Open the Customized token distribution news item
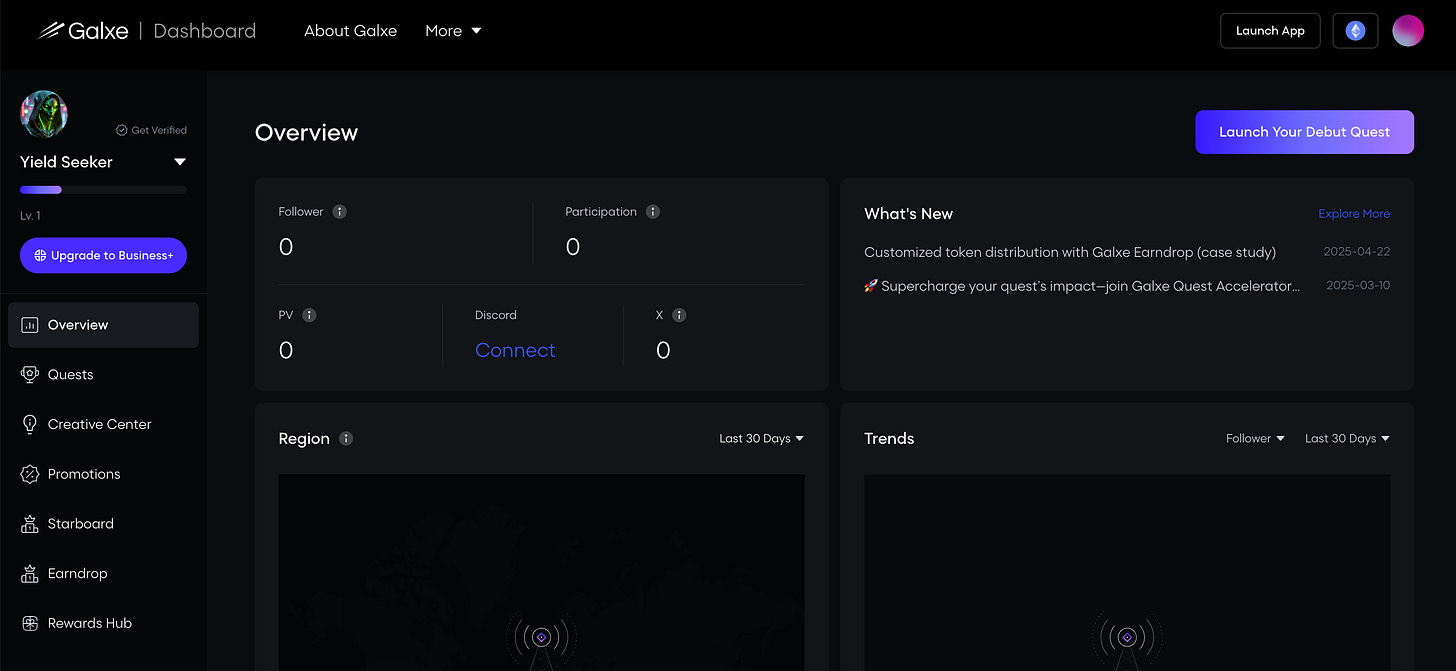 1070,252
